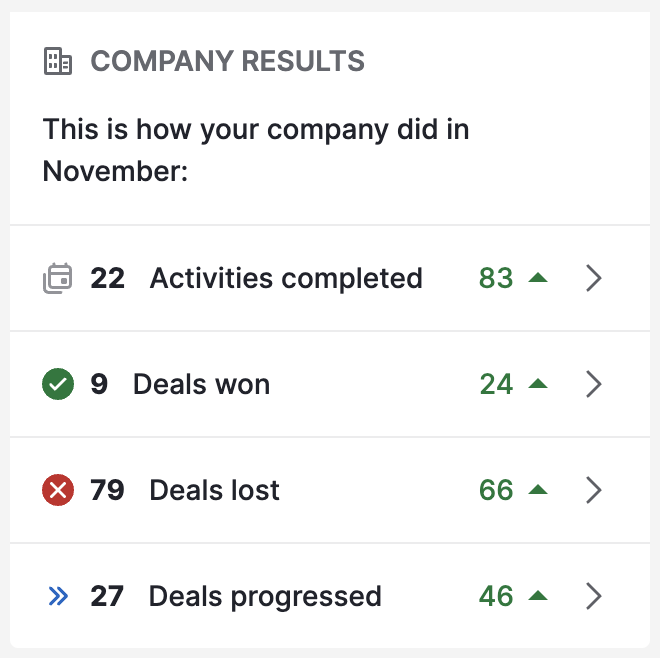Click the bold 79 deals lost count
The width and height of the screenshot is (660, 658).
click(x=107, y=490)
